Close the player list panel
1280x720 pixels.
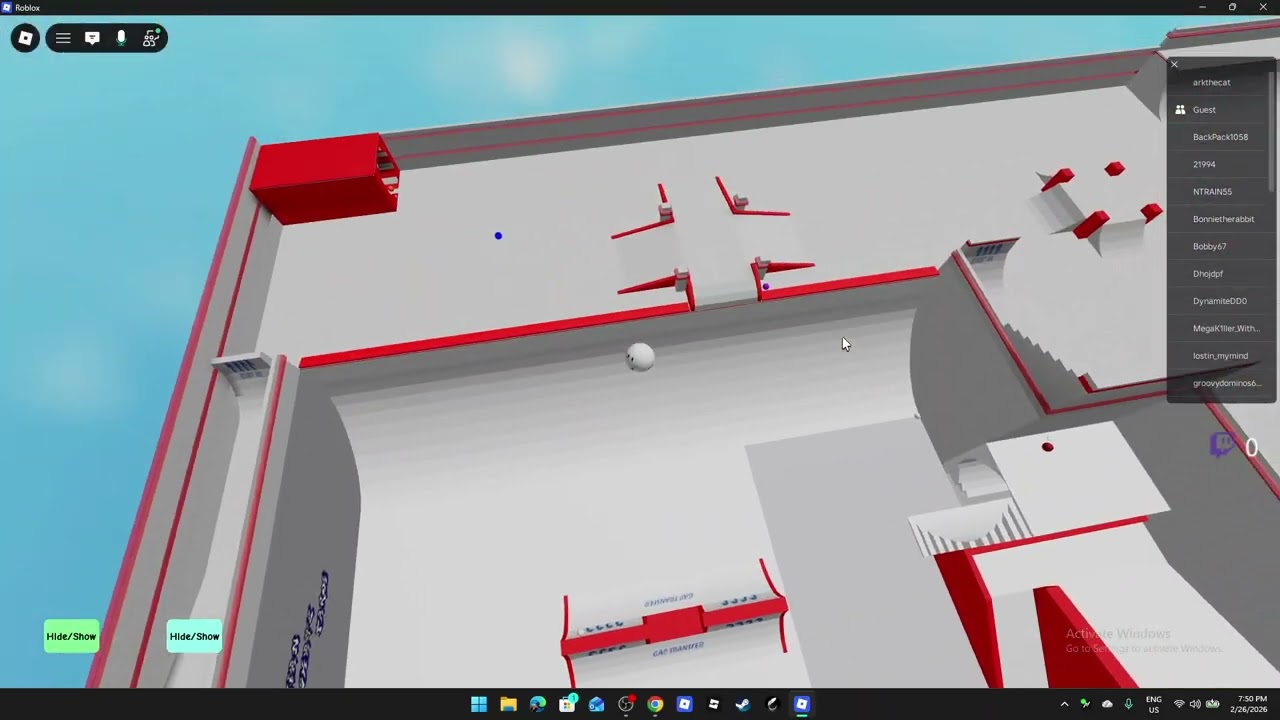point(1174,64)
